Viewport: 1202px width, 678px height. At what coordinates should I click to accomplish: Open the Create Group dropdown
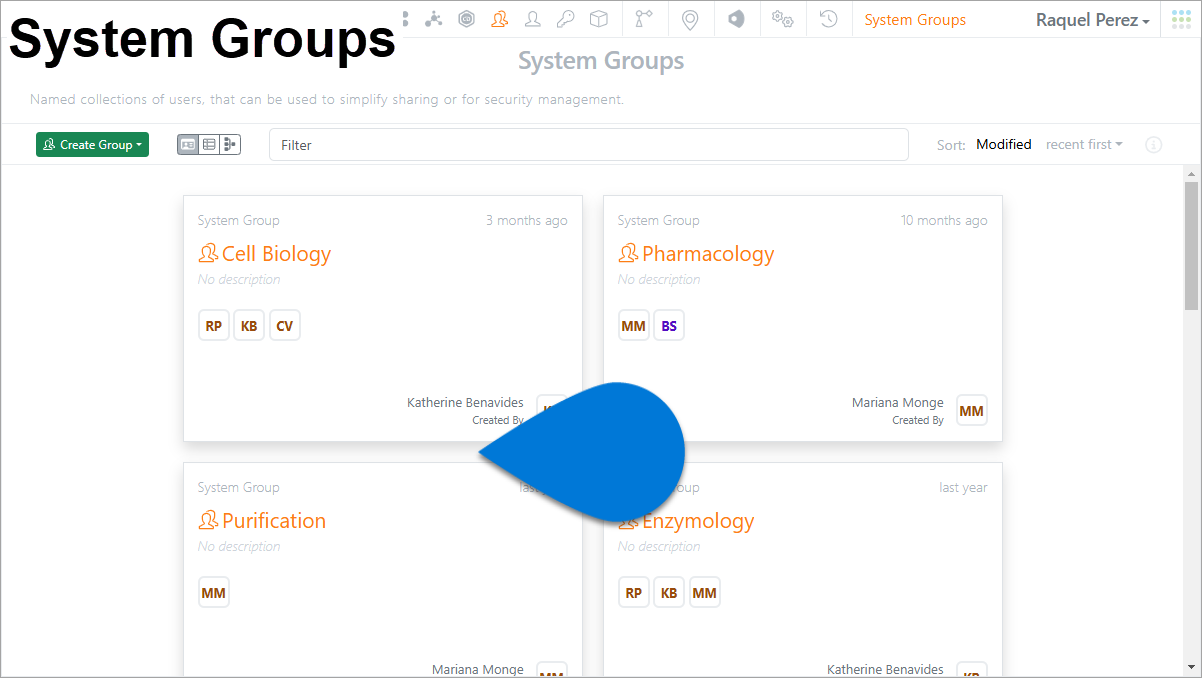click(92, 145)
